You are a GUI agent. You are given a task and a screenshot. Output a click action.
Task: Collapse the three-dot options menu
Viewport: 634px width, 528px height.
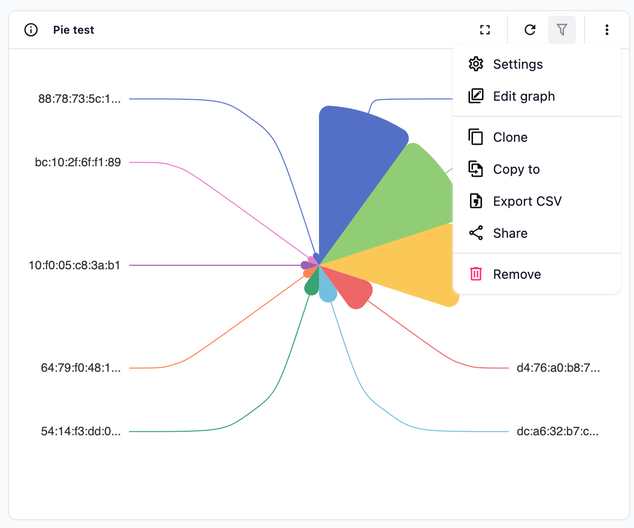[607, 30]
